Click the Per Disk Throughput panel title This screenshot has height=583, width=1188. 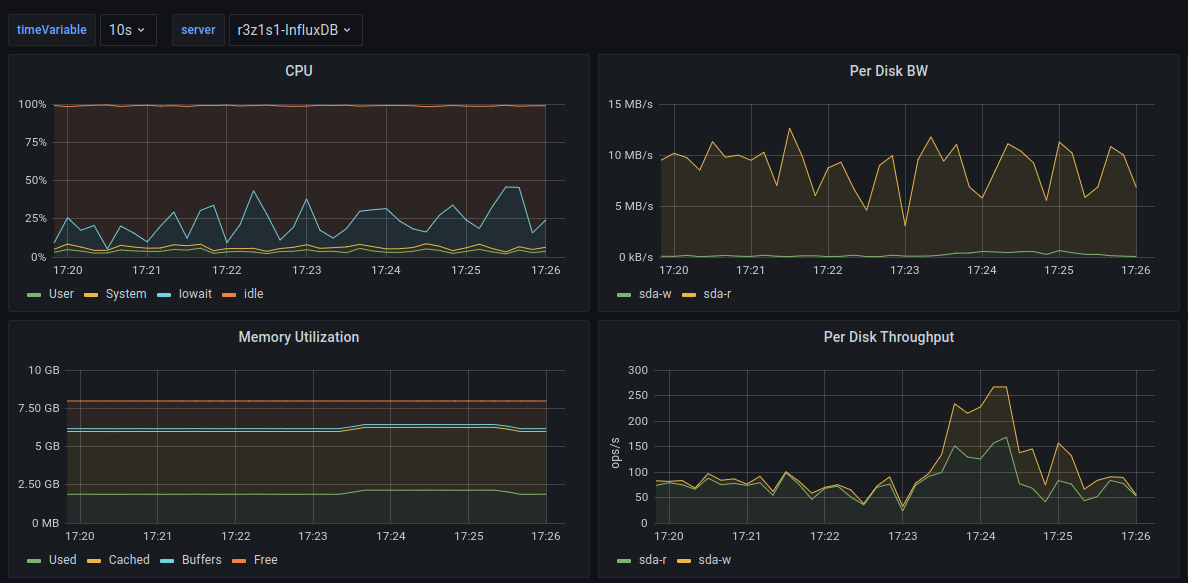pyautogui.click(x=888, y=337)
